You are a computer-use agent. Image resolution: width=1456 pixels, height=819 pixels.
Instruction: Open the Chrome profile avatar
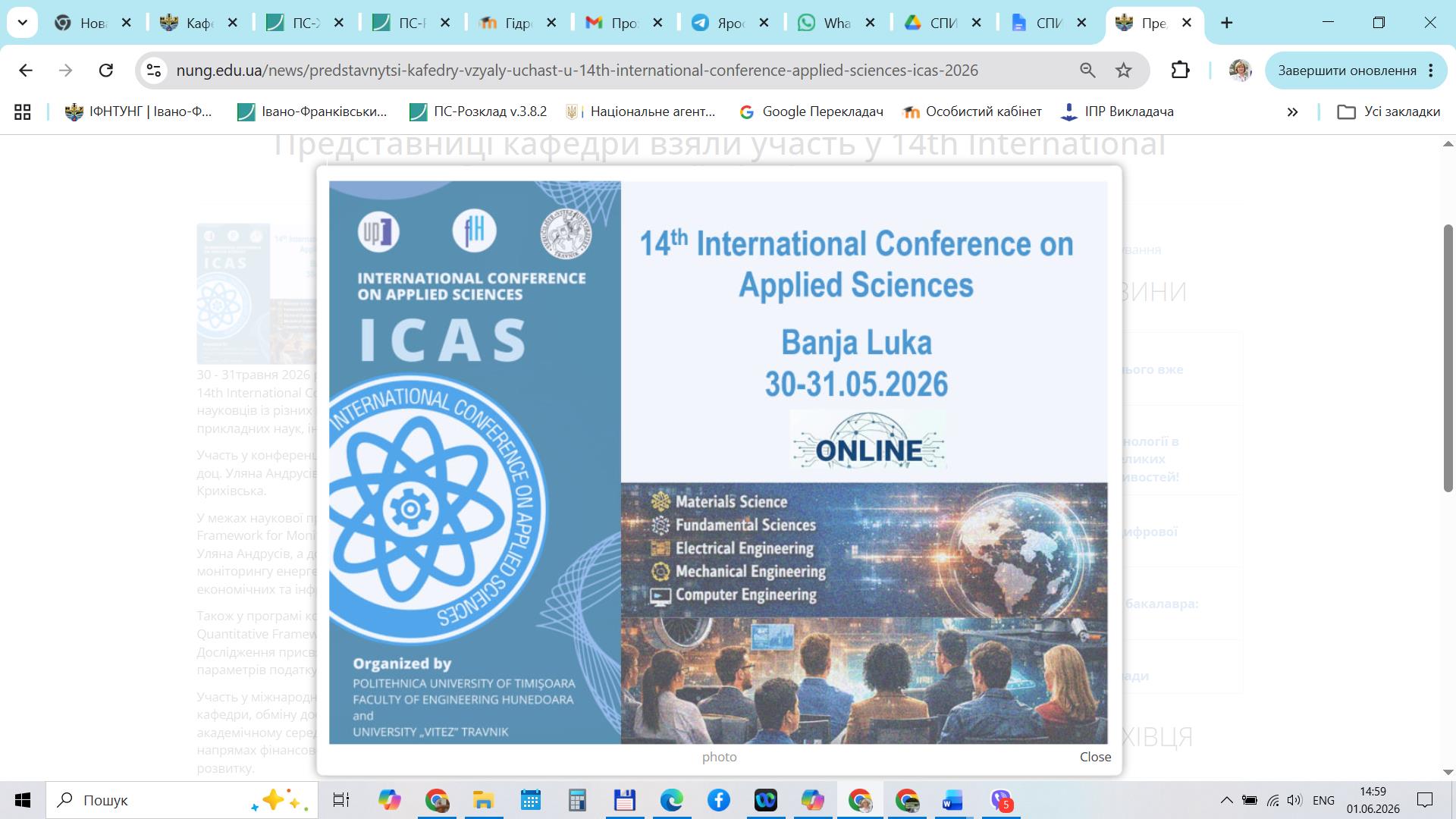(x=1240, y=71)
